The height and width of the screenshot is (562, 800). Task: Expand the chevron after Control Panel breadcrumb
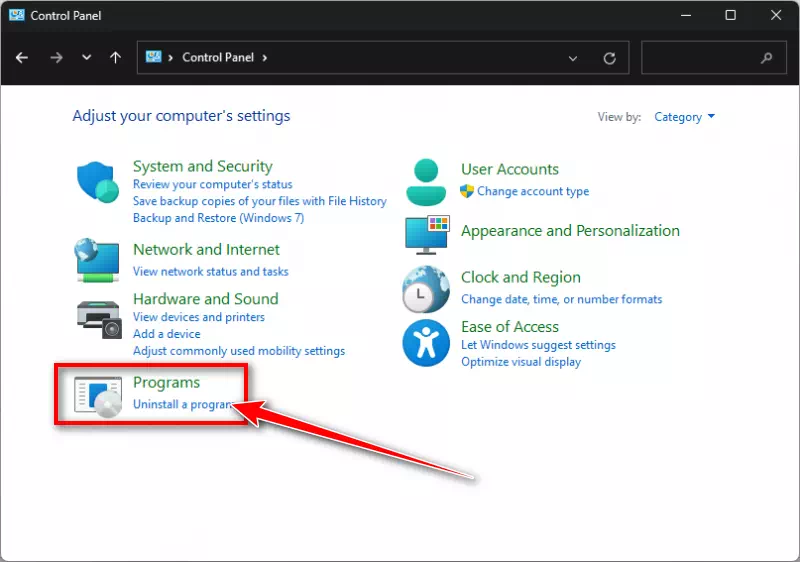[264, 58]
